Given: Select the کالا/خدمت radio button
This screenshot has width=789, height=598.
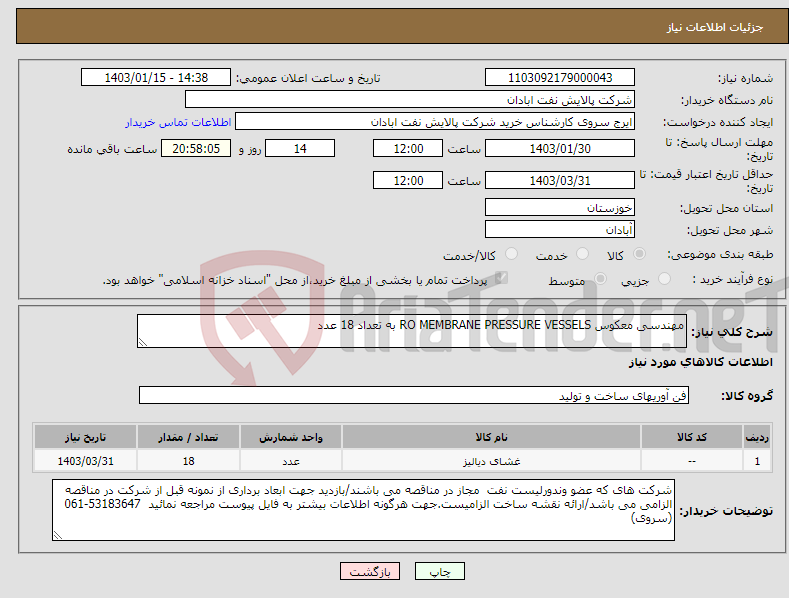Looking at the screenshot, I should coord(511,254).
